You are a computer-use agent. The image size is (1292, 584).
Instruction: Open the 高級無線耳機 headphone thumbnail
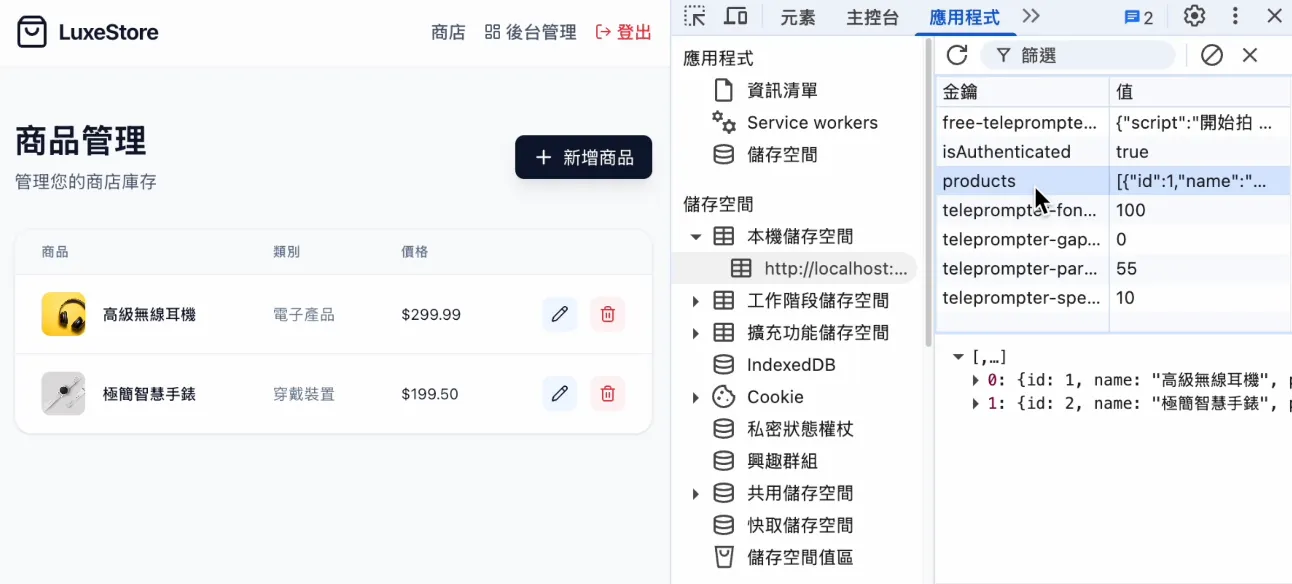(x=63, y=314)
